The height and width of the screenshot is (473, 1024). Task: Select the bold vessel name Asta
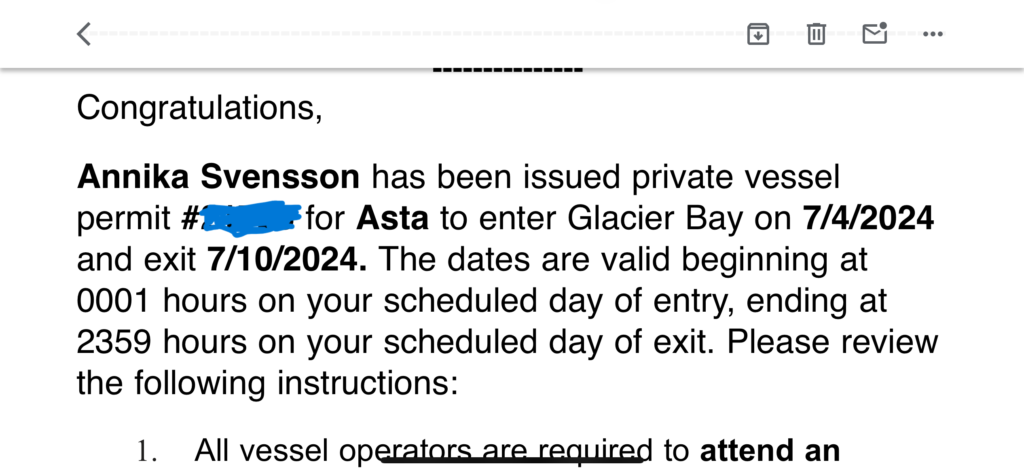pos(392,219)
